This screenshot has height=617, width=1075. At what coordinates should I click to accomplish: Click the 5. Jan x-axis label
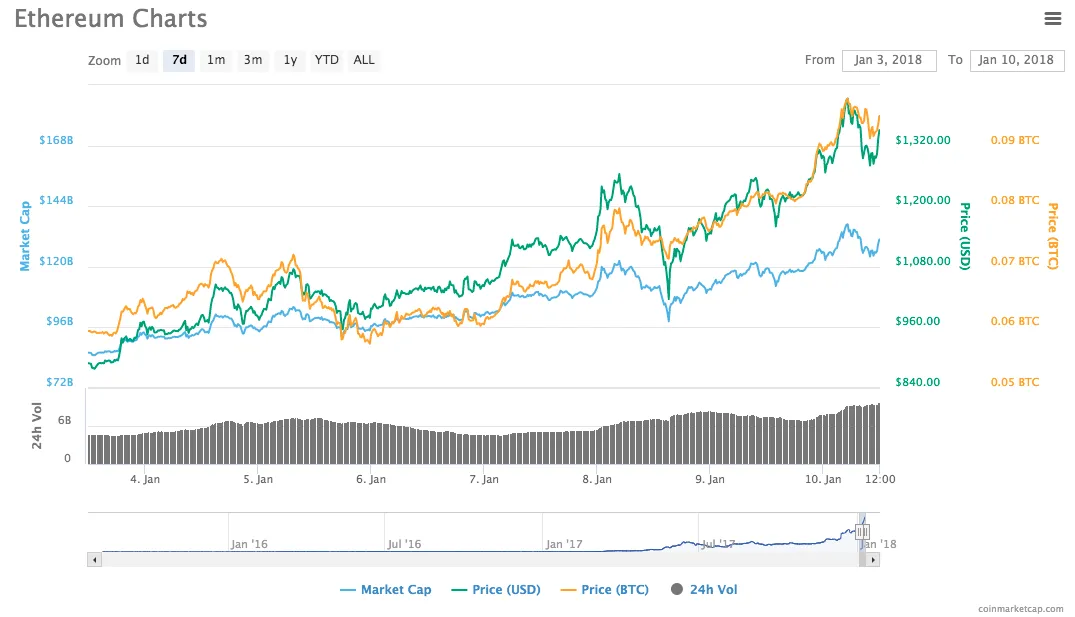point(258,479)
